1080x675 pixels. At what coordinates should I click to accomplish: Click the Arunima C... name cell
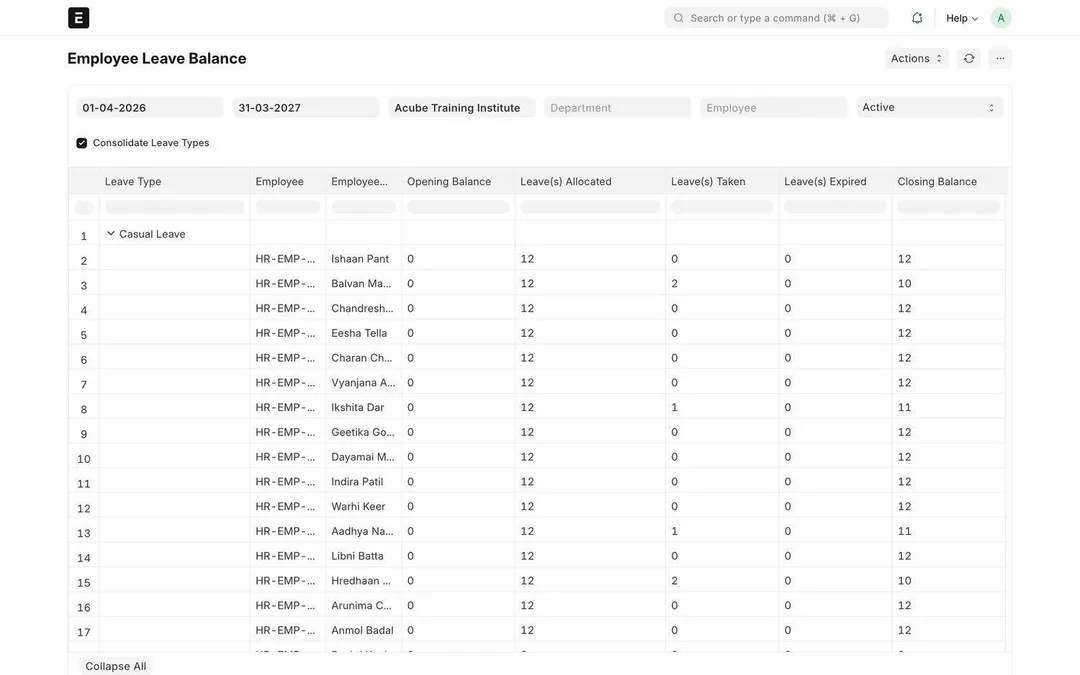[363, 606]
